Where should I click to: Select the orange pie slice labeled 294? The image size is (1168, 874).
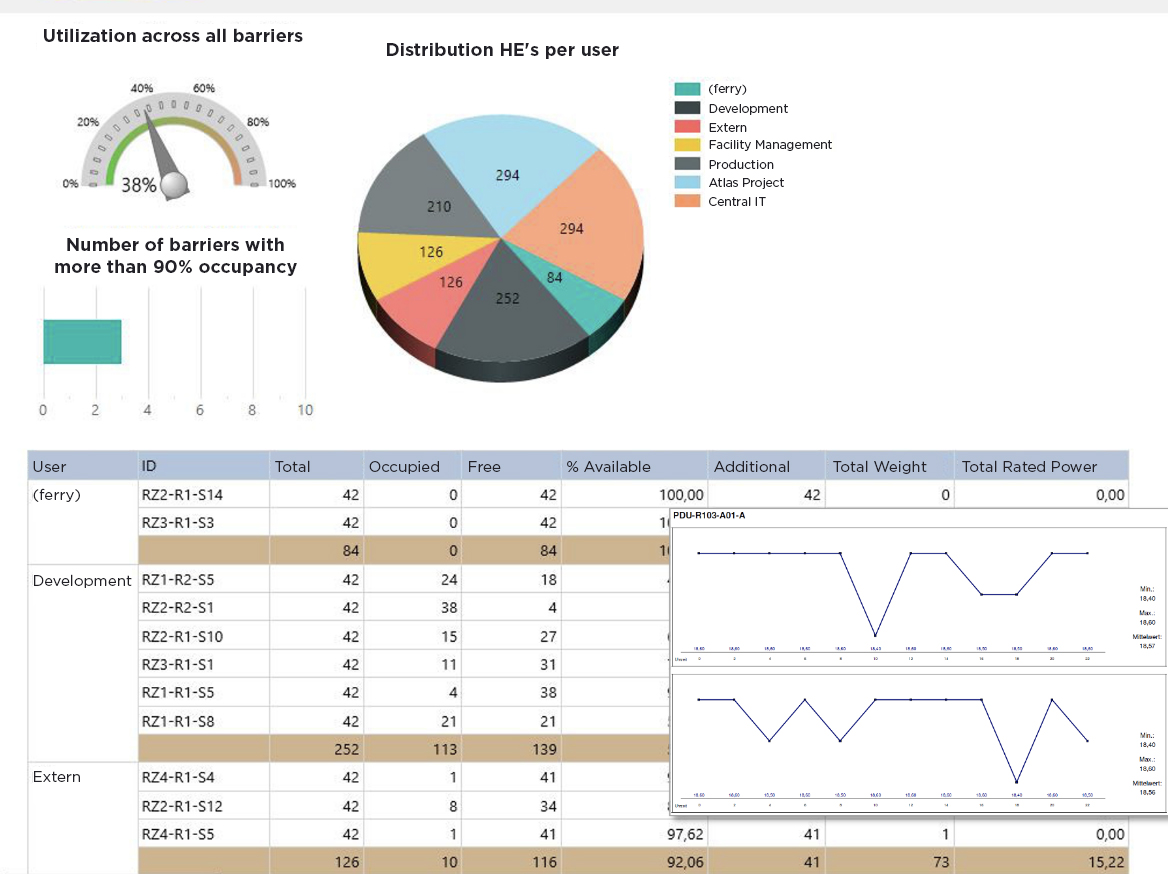[x=580, y=225]
